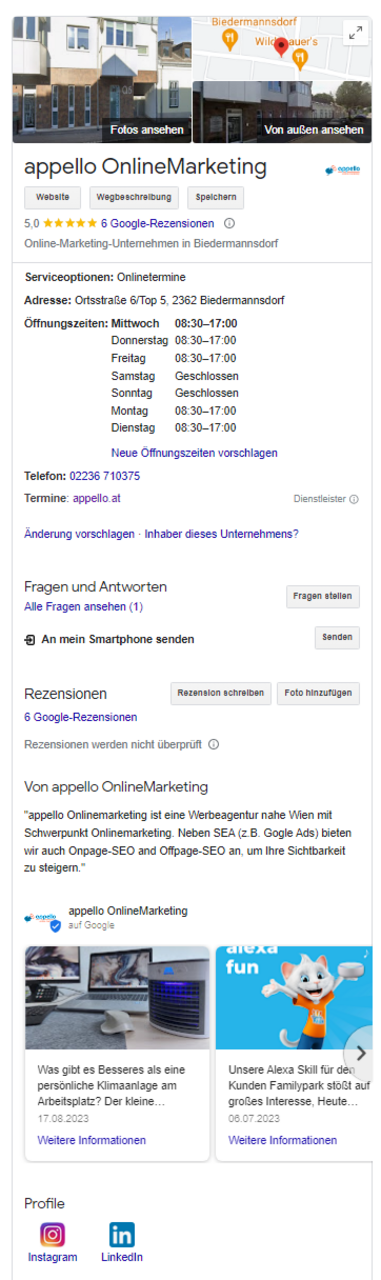
Task: Click Weitere Informationen under Alexa Skill post
Action: pos(283,1140)
